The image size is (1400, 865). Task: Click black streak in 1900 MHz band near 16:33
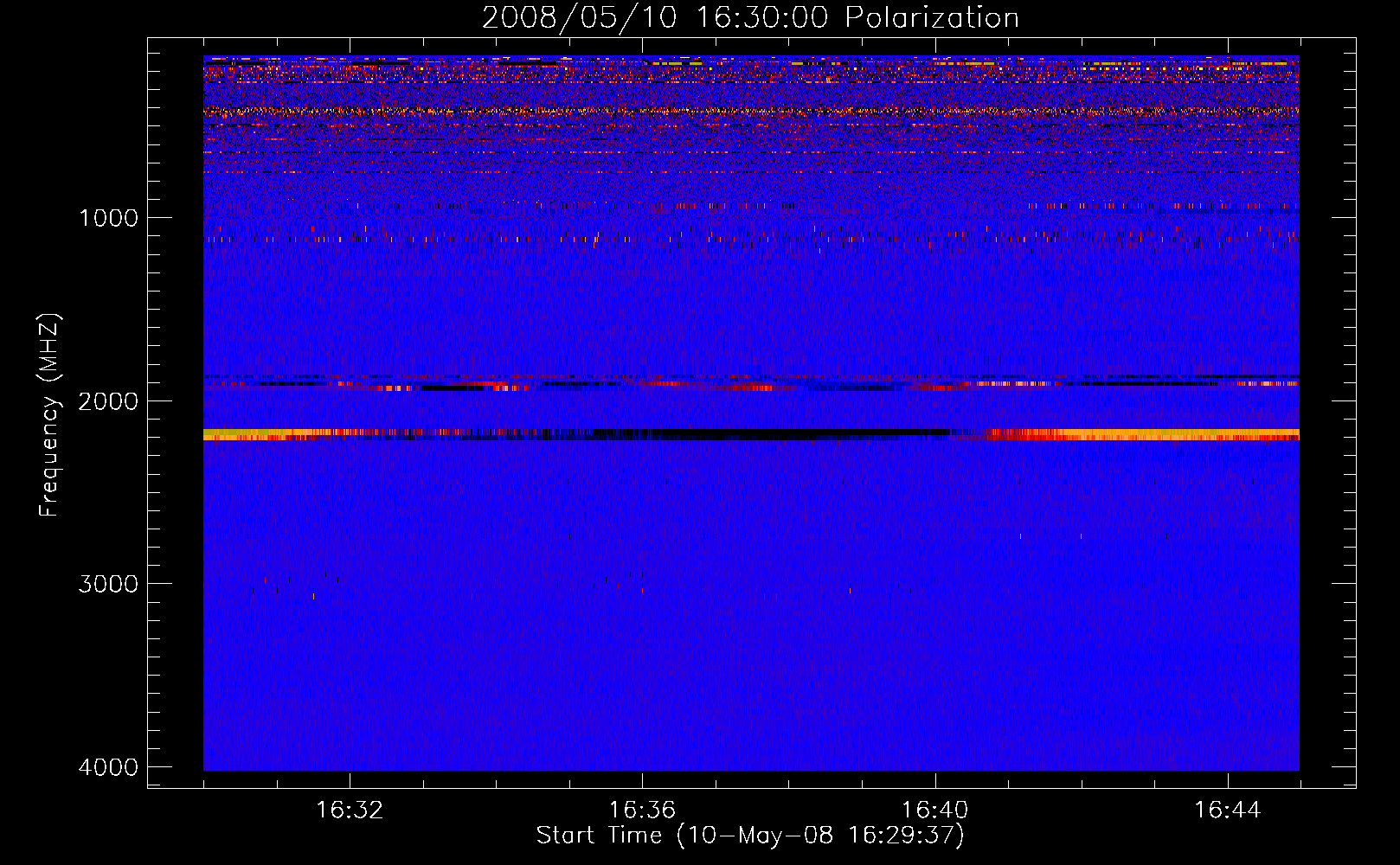tap(450, 388)
